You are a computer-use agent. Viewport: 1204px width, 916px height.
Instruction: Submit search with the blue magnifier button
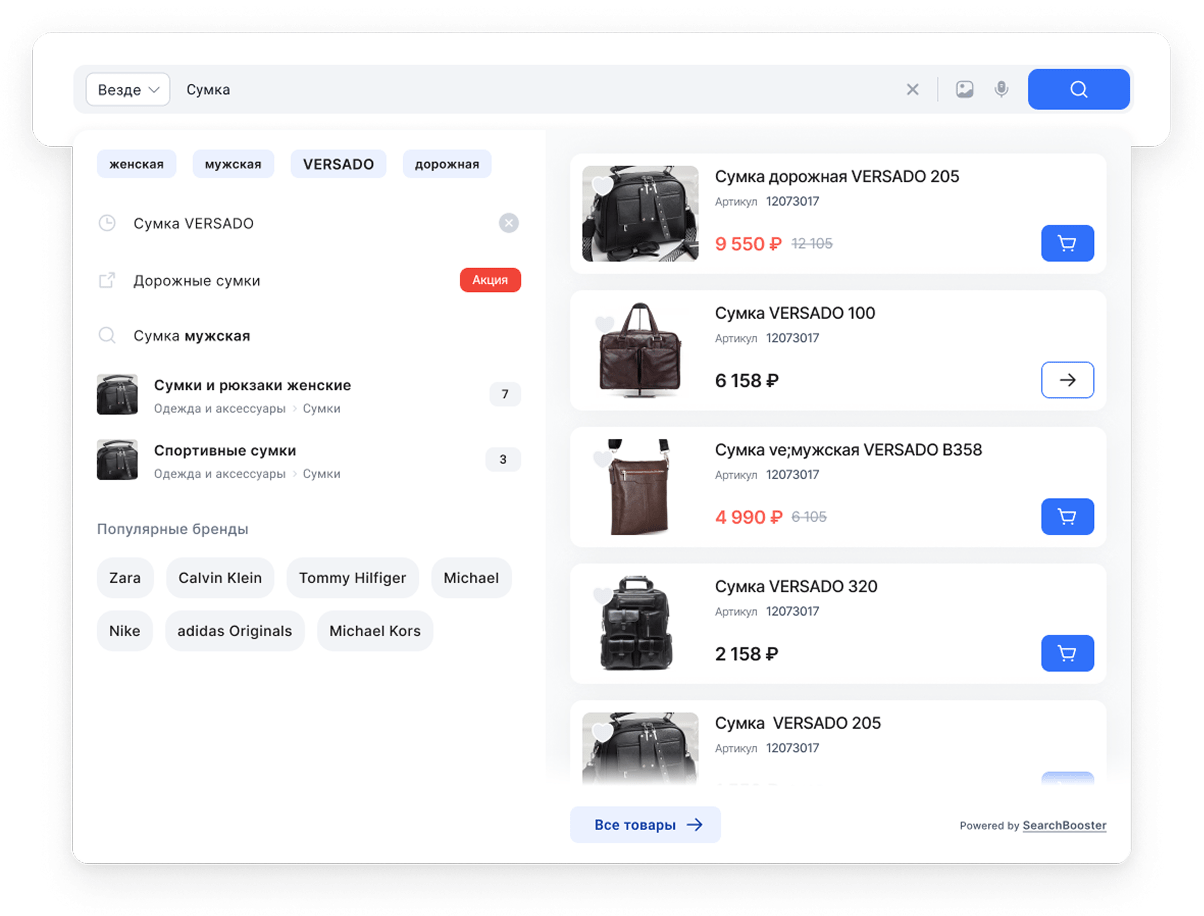tap(1078, 89)
